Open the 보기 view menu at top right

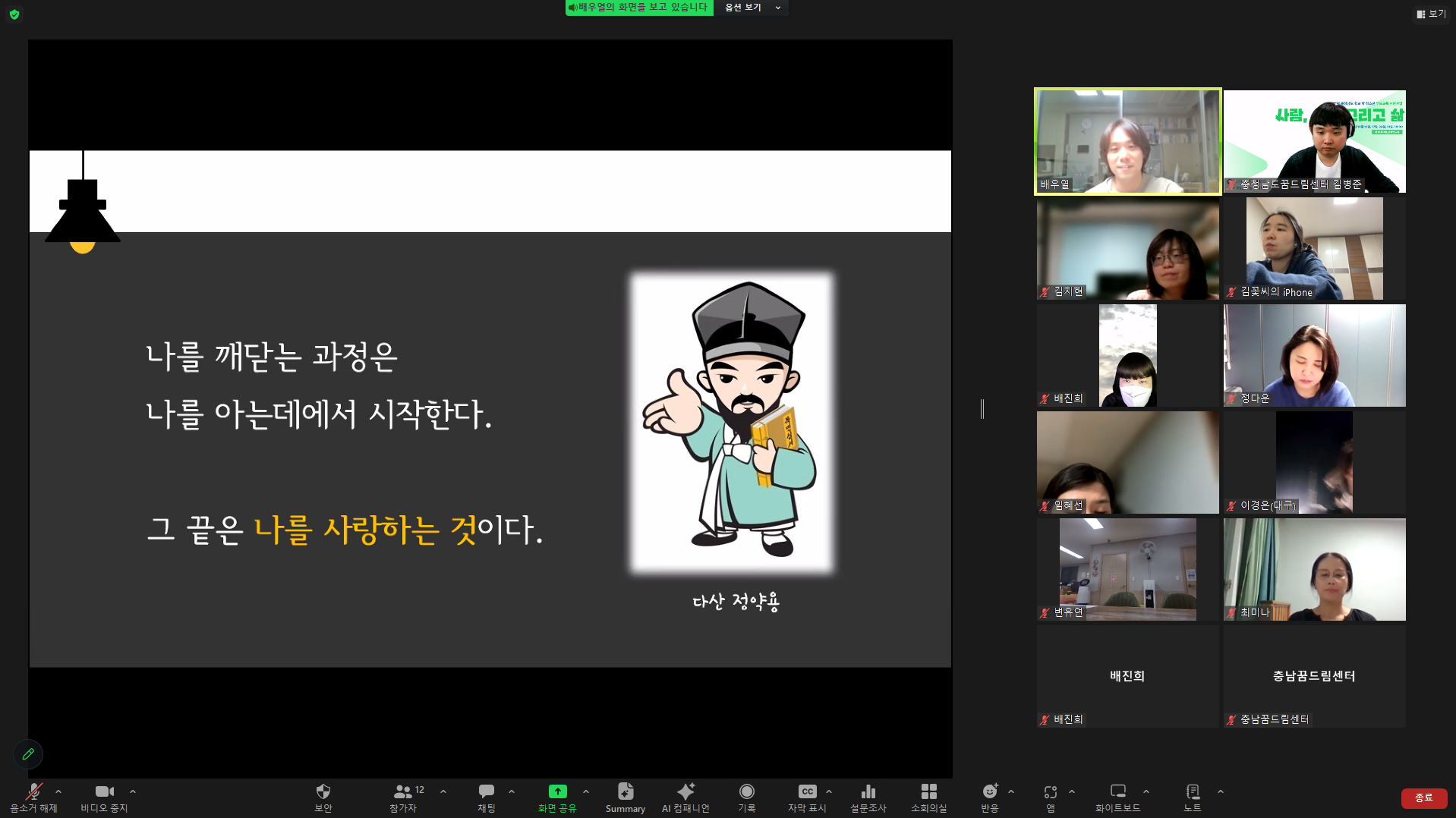click(1431, 14)
